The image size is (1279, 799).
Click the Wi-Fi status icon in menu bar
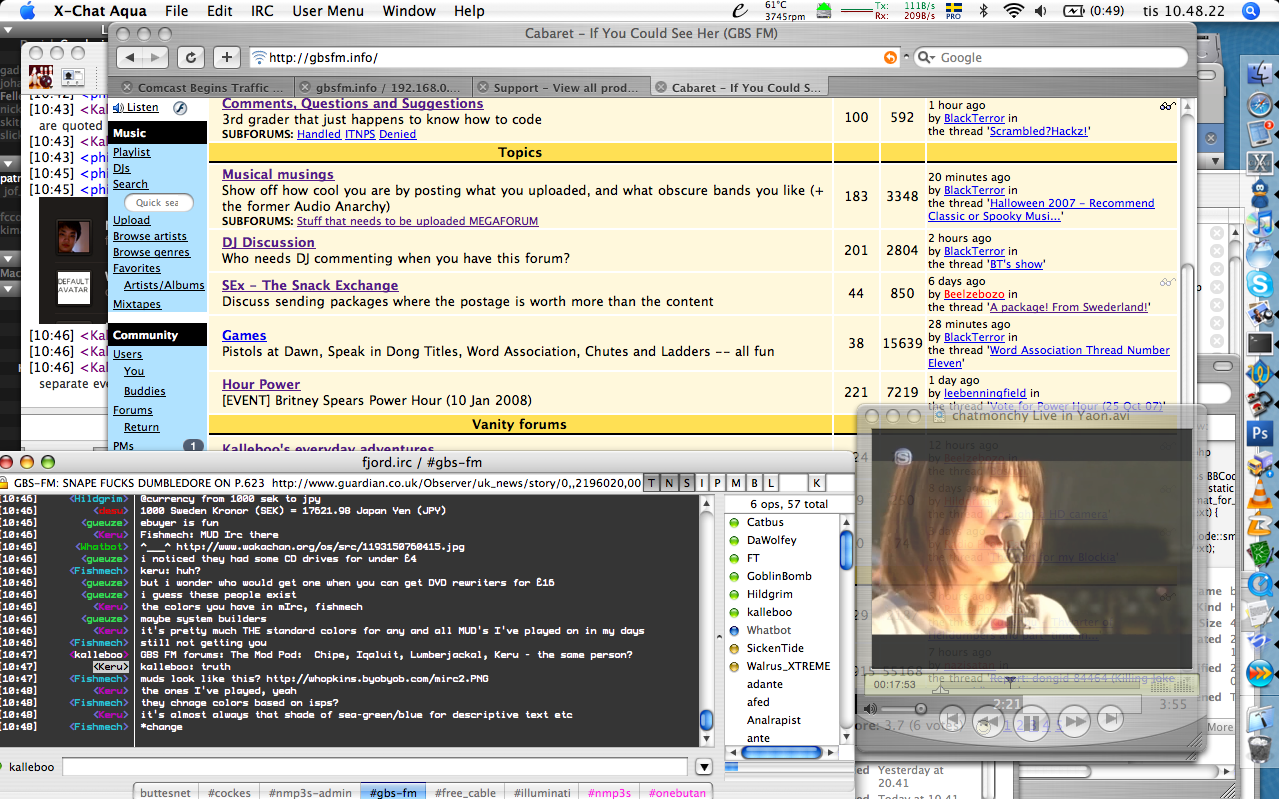[x=1014, y=11]
